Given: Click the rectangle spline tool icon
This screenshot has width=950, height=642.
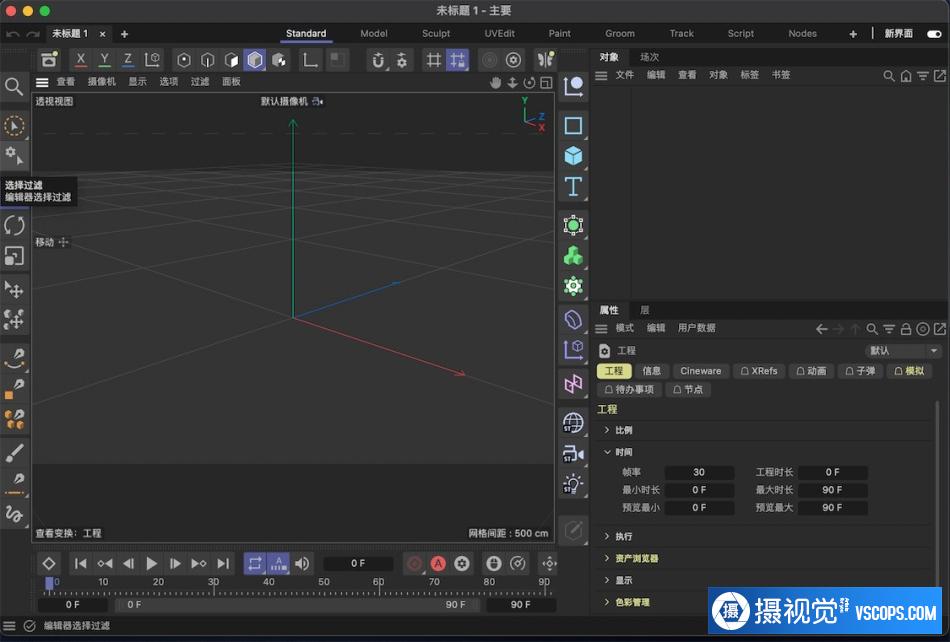Looking at the screenshot, I should point(573,125).
